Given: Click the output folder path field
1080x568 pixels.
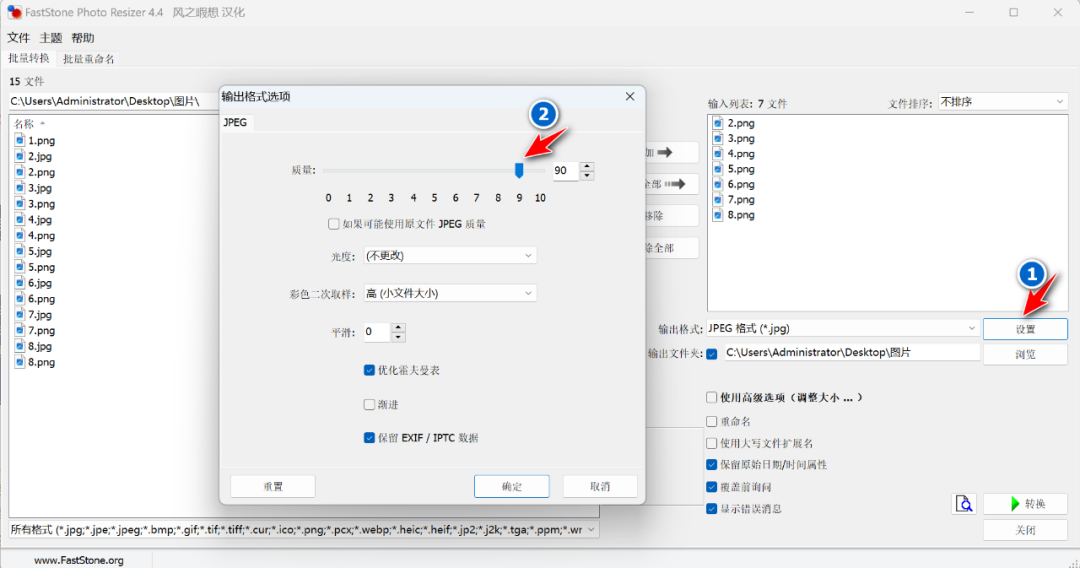Looking at the screenshot, I should pos(851,353).
